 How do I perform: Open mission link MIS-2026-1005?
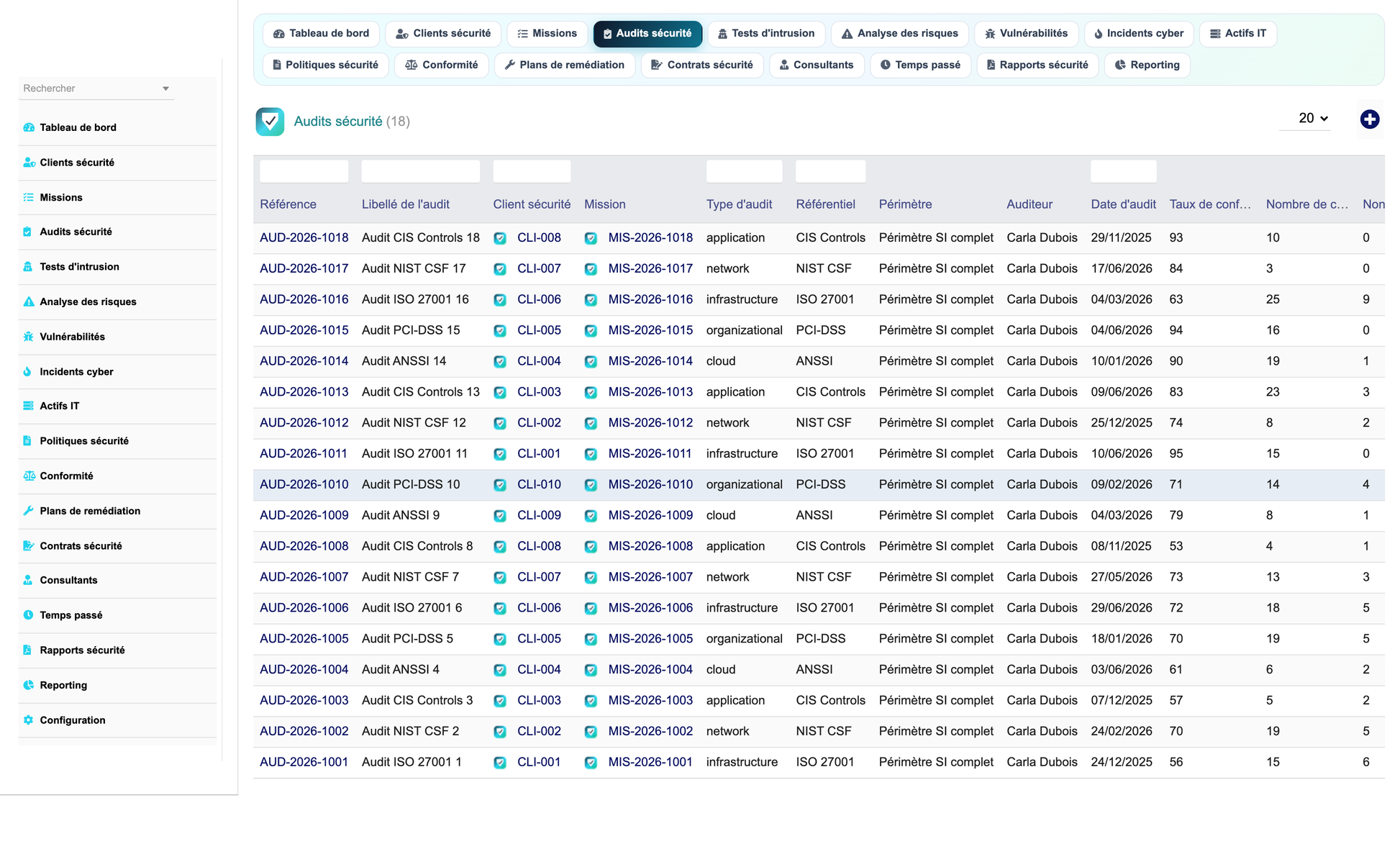(x=650, y=639)
